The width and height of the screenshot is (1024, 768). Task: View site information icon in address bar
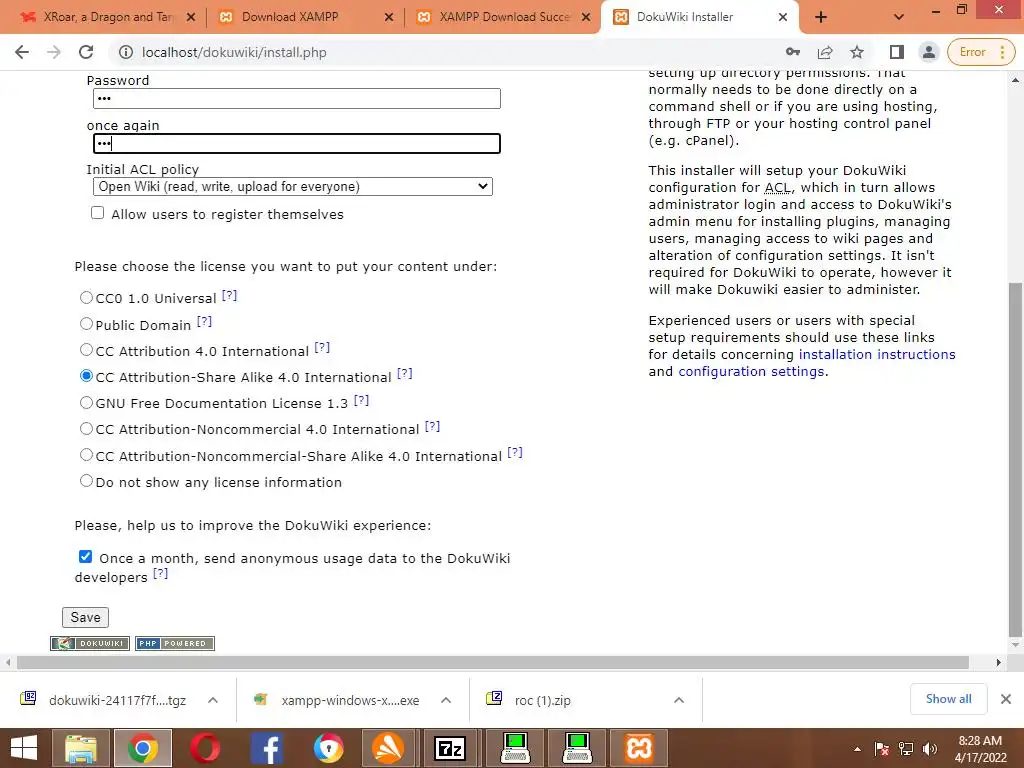coord(125,52)
